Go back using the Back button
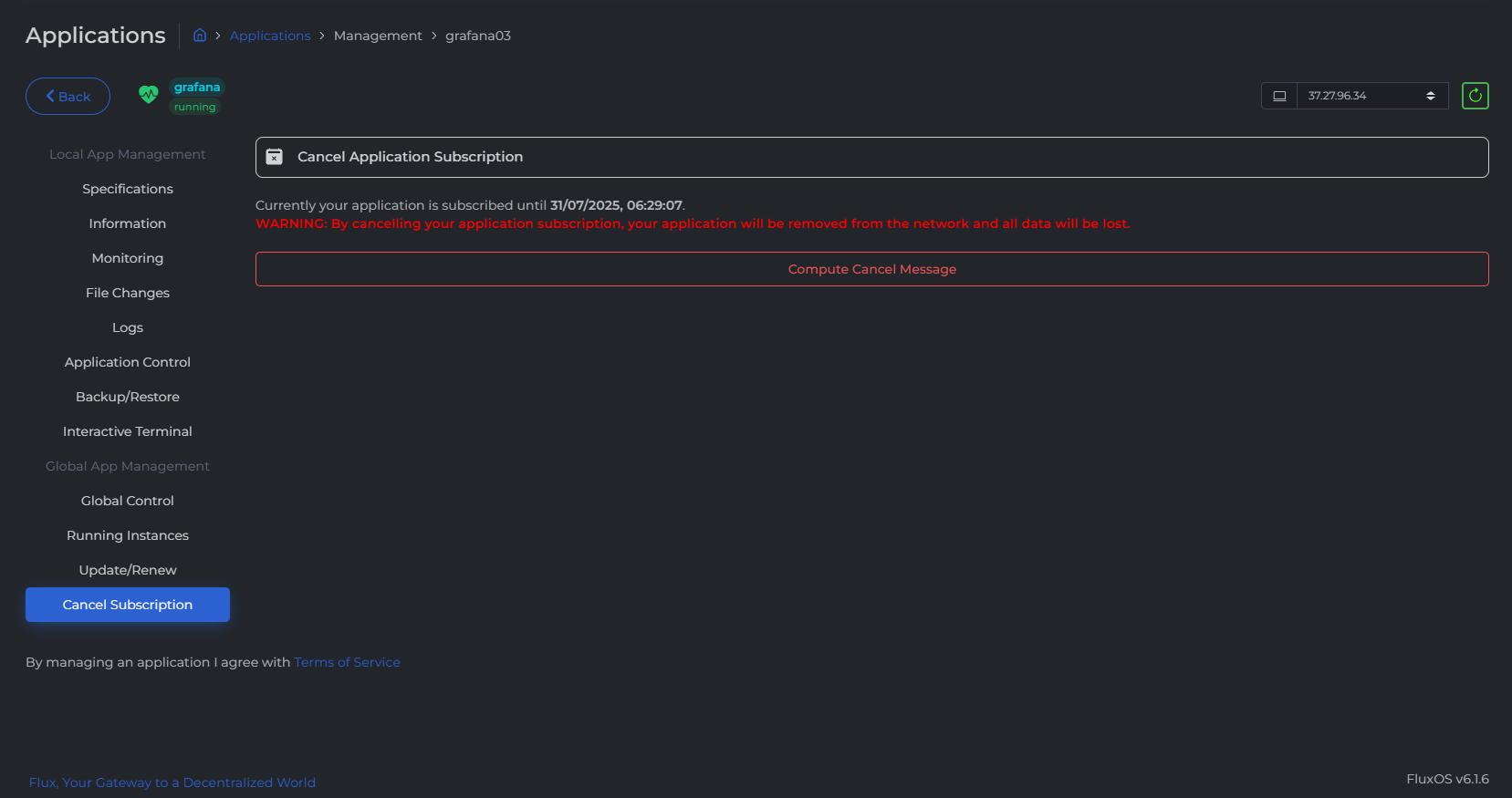Screen dimensions: 1512x798 [68, 97]
